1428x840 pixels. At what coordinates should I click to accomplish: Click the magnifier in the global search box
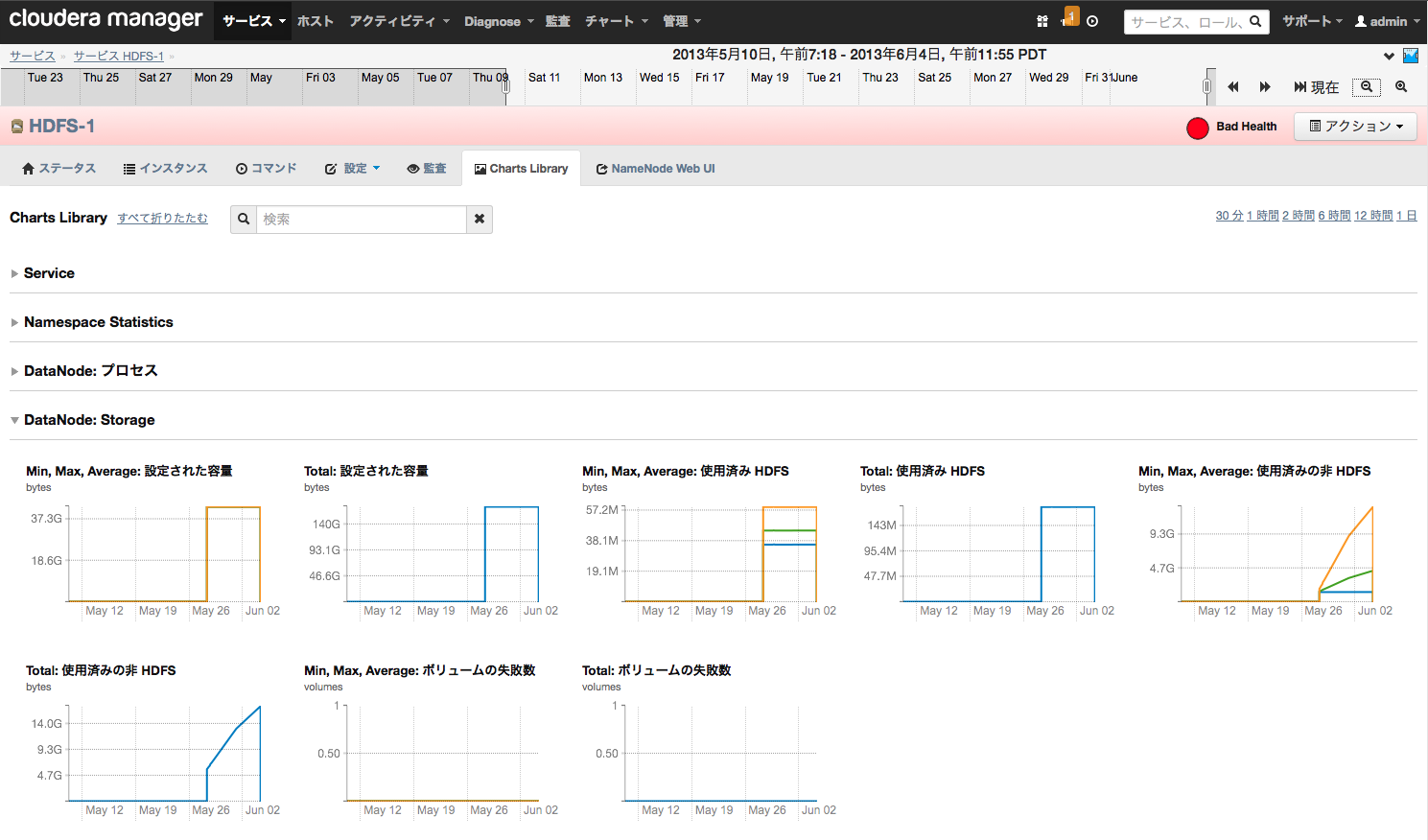1255,21
